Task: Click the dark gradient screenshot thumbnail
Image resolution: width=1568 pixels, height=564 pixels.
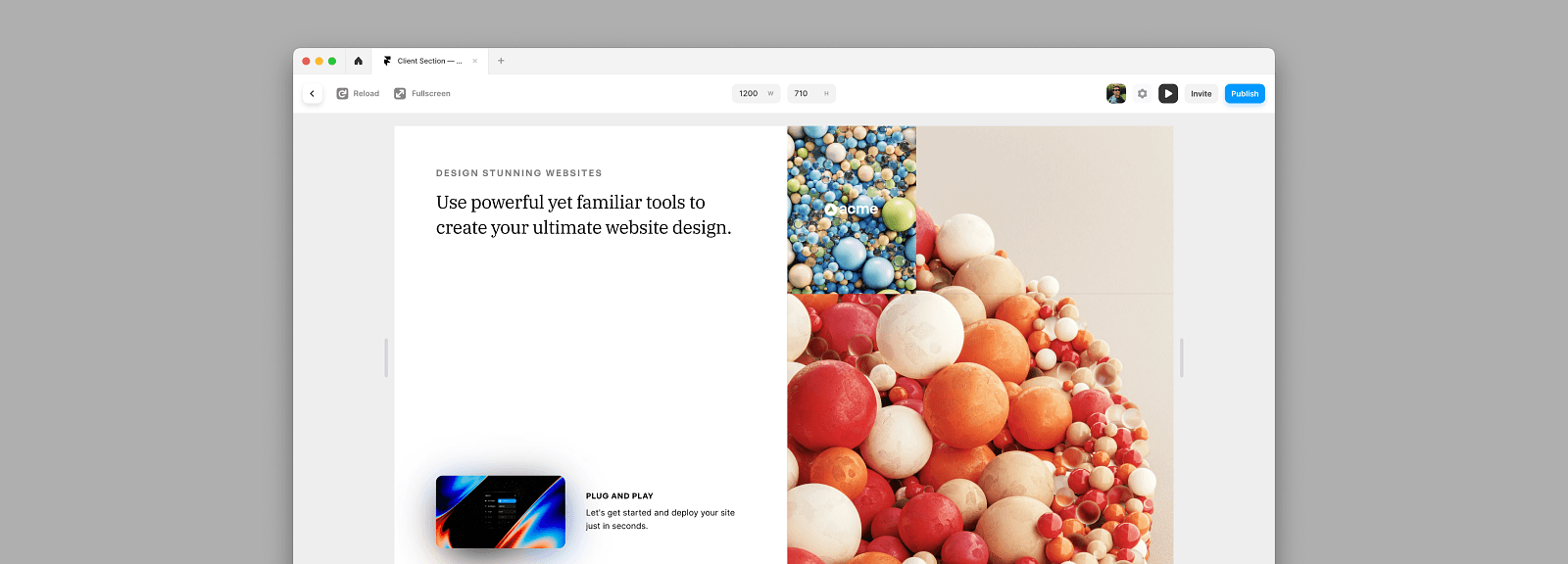Action: (501, 511)
